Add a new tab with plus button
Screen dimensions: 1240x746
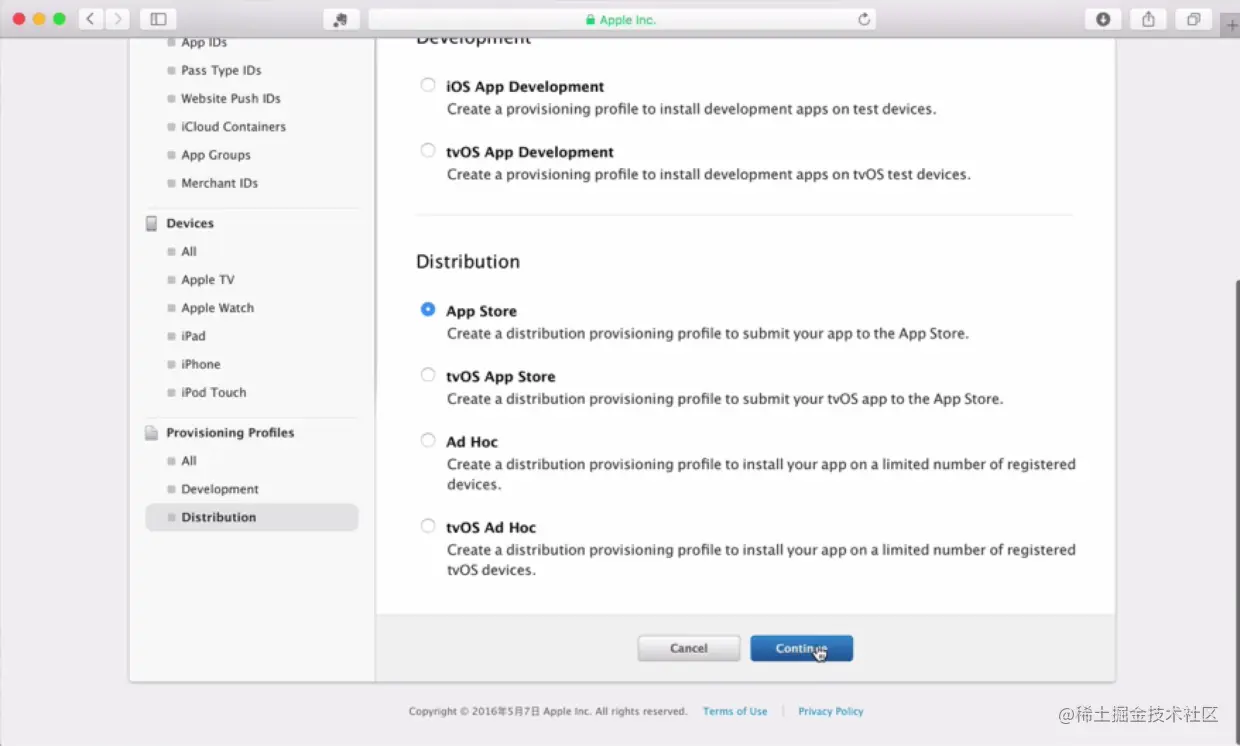(1231, 26)
